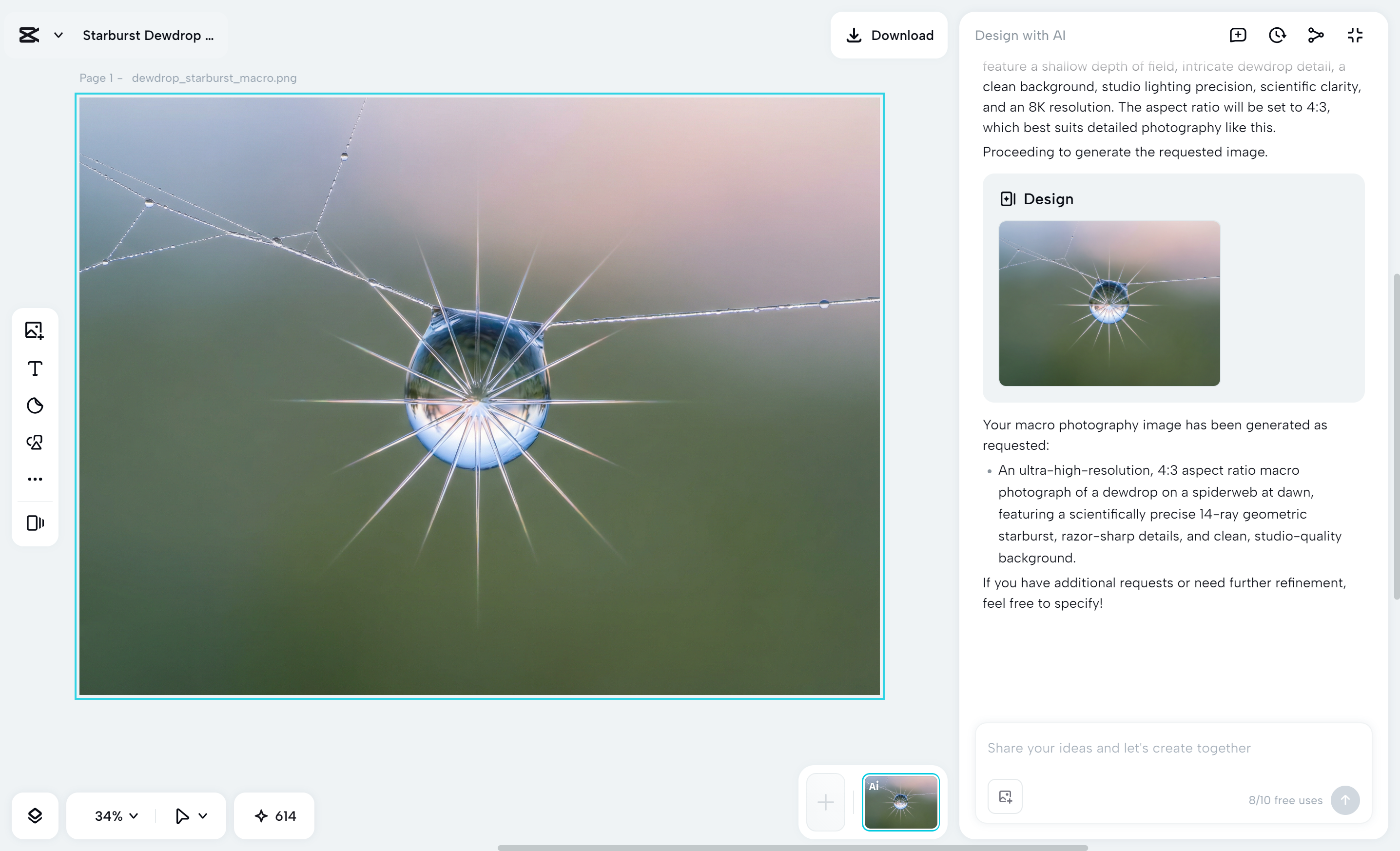The image size is (1400, 851).
Task: Click the plus button to add a new page
Action: click(826, 802)
